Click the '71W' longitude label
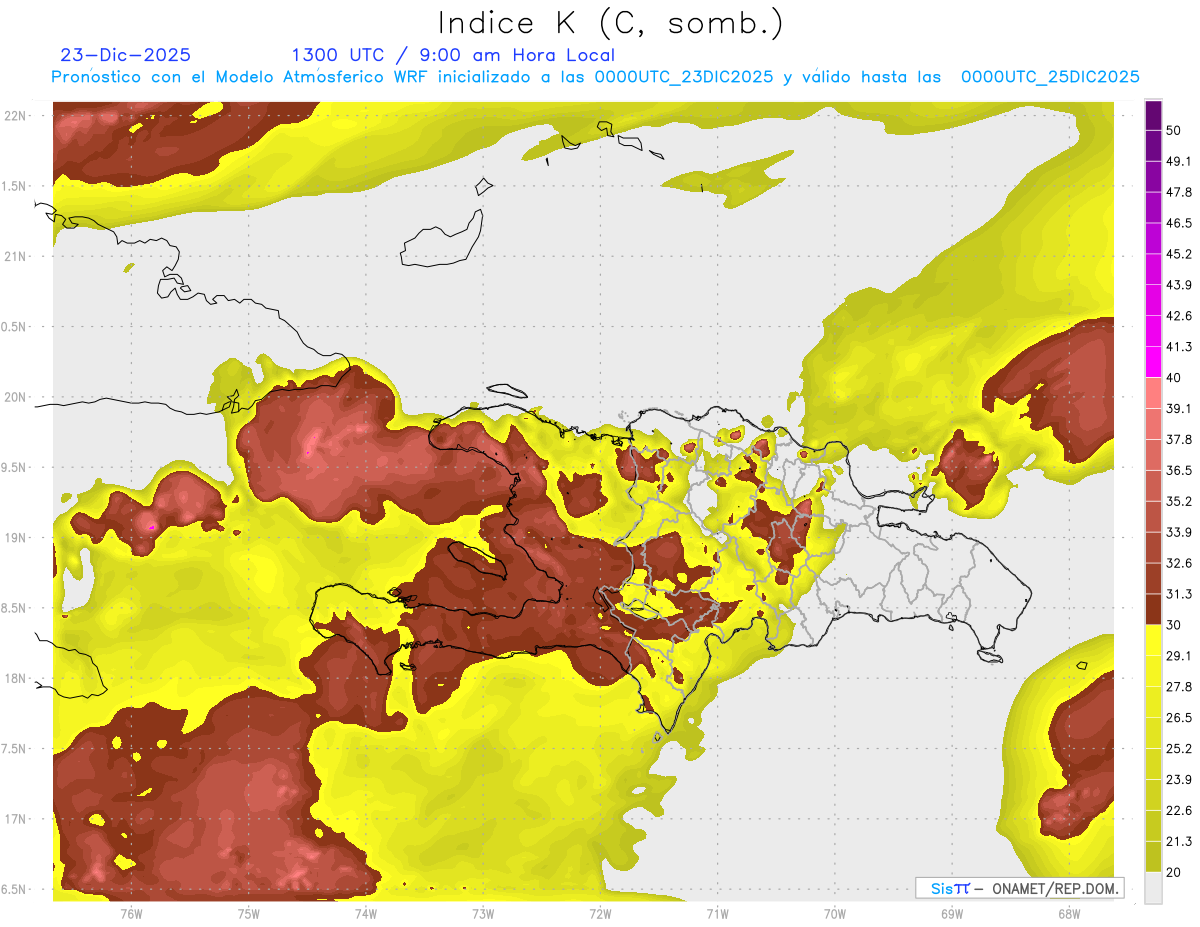 pyautogui.click(x=717, y=914)
